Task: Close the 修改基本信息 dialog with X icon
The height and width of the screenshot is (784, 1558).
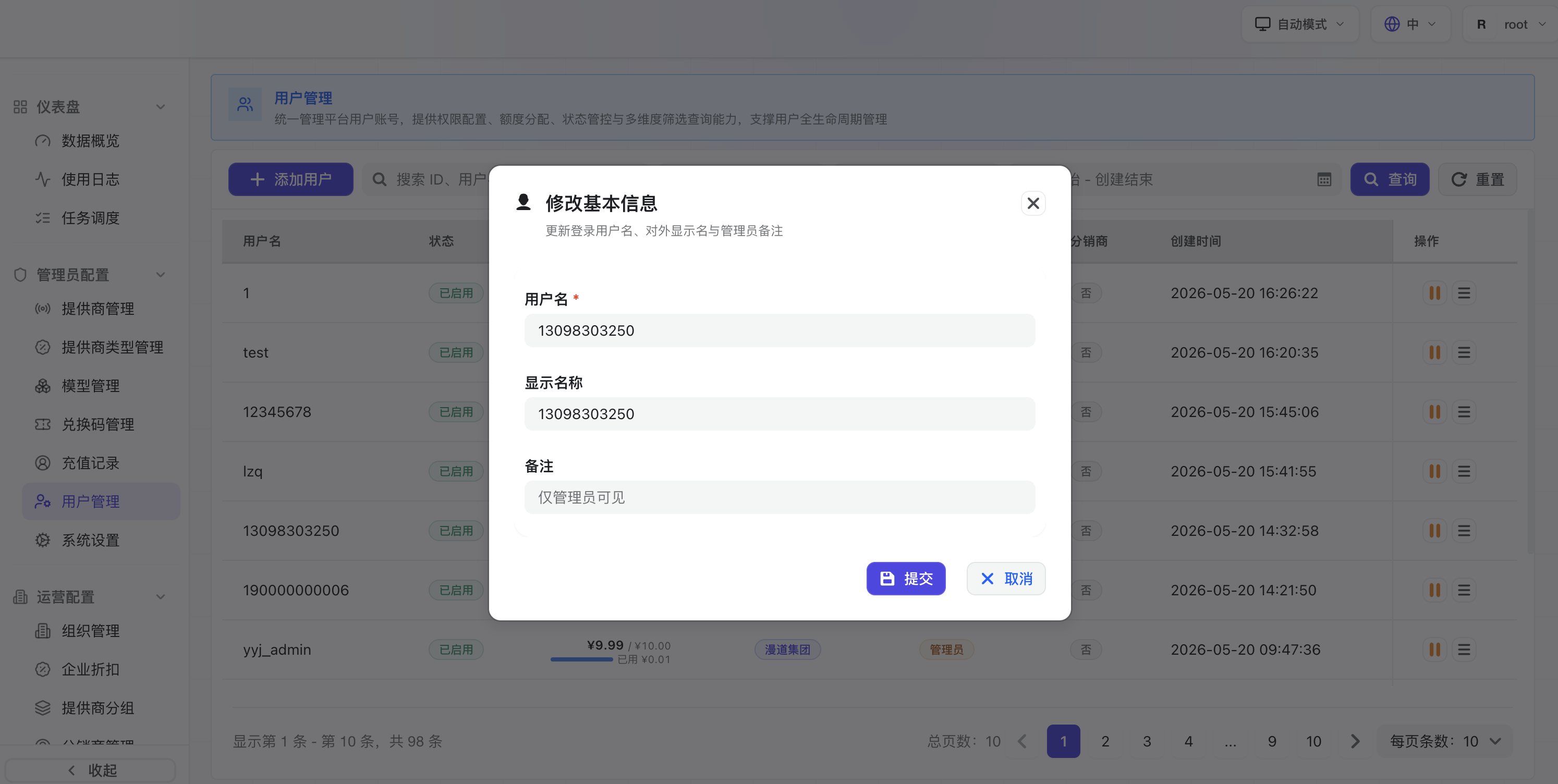Action: click(x=1033, y=203)
